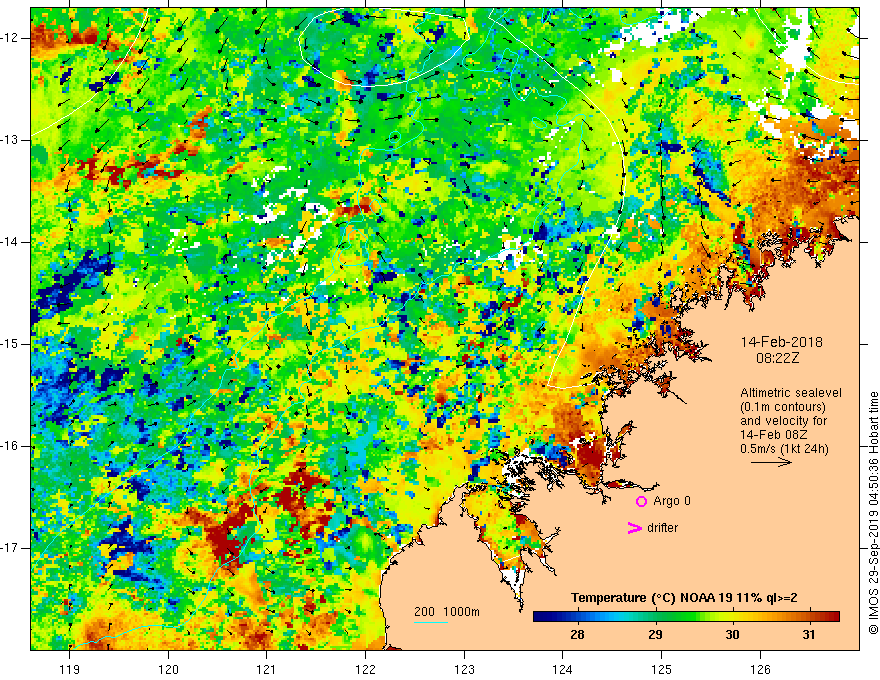Click the 'Temperature (°C) NOAA 19 11% ql>=2' title
This screenshot has width=880, height=680.
pyautogui.click(x=684, y=598)
